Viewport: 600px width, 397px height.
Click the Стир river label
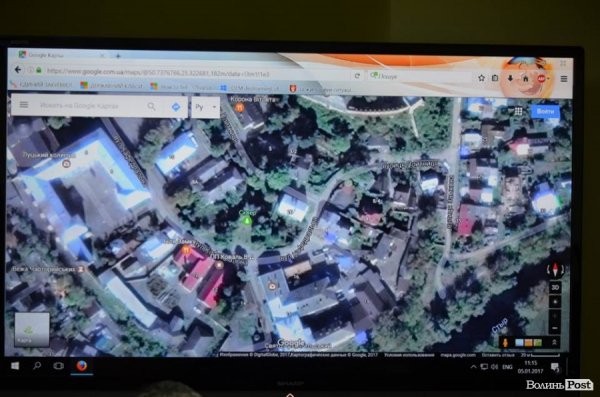point(500,325)
